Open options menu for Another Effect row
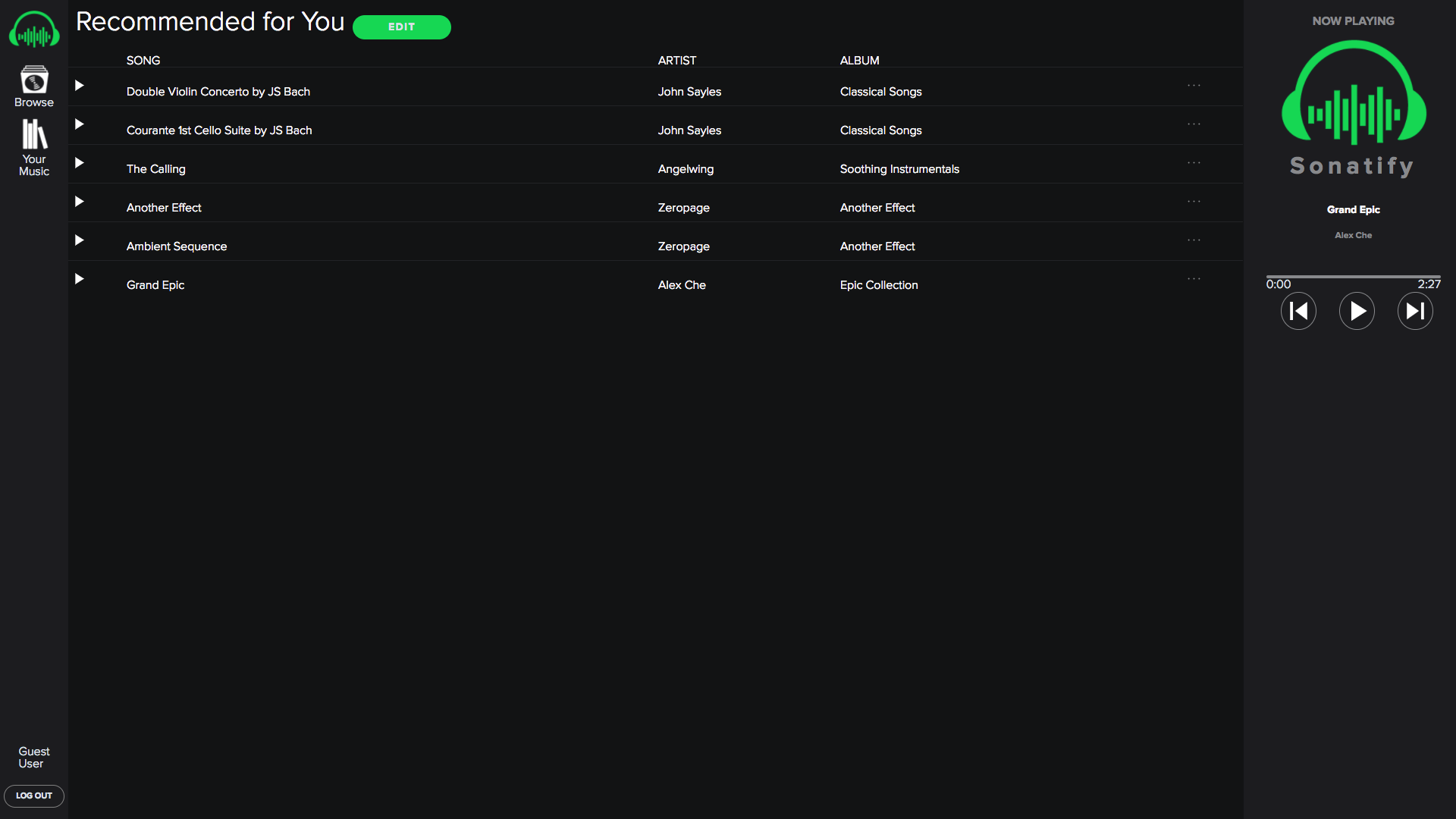Screen dimensions: 1456x819 [1194, 202]
